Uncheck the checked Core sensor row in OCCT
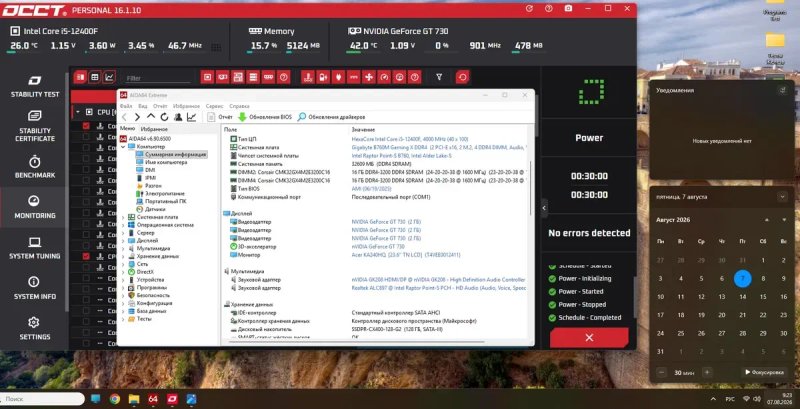 click(x=86, y=125)
